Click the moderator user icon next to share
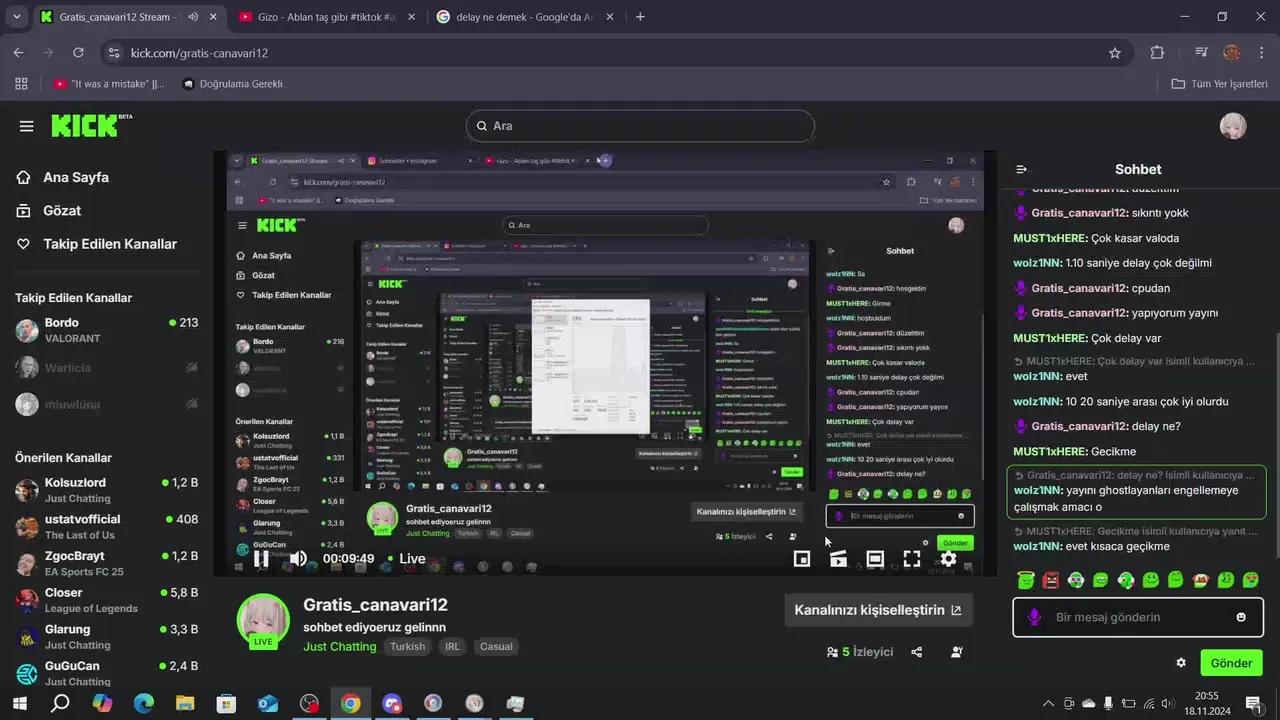Screen dimensions: 1280x720 point(957,652)
